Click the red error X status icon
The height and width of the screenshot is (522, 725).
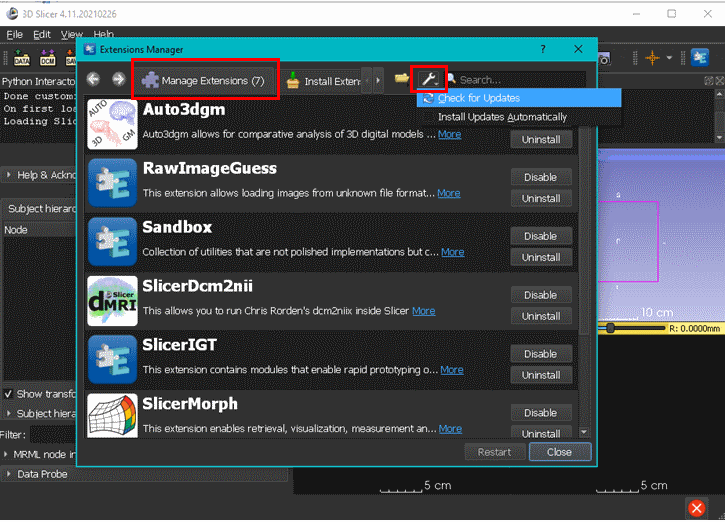click(696, 508)
